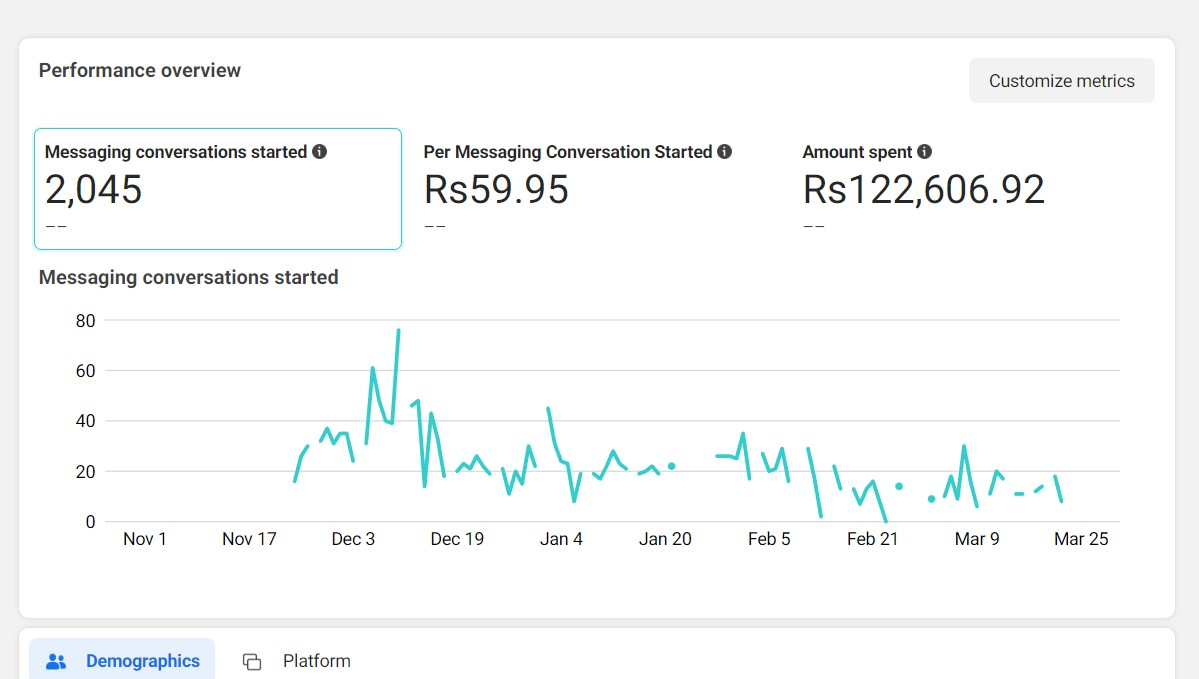Click the Dec 3 axis label
Image resolution: width=1199 pixels, height=679 pixels.
353,539
